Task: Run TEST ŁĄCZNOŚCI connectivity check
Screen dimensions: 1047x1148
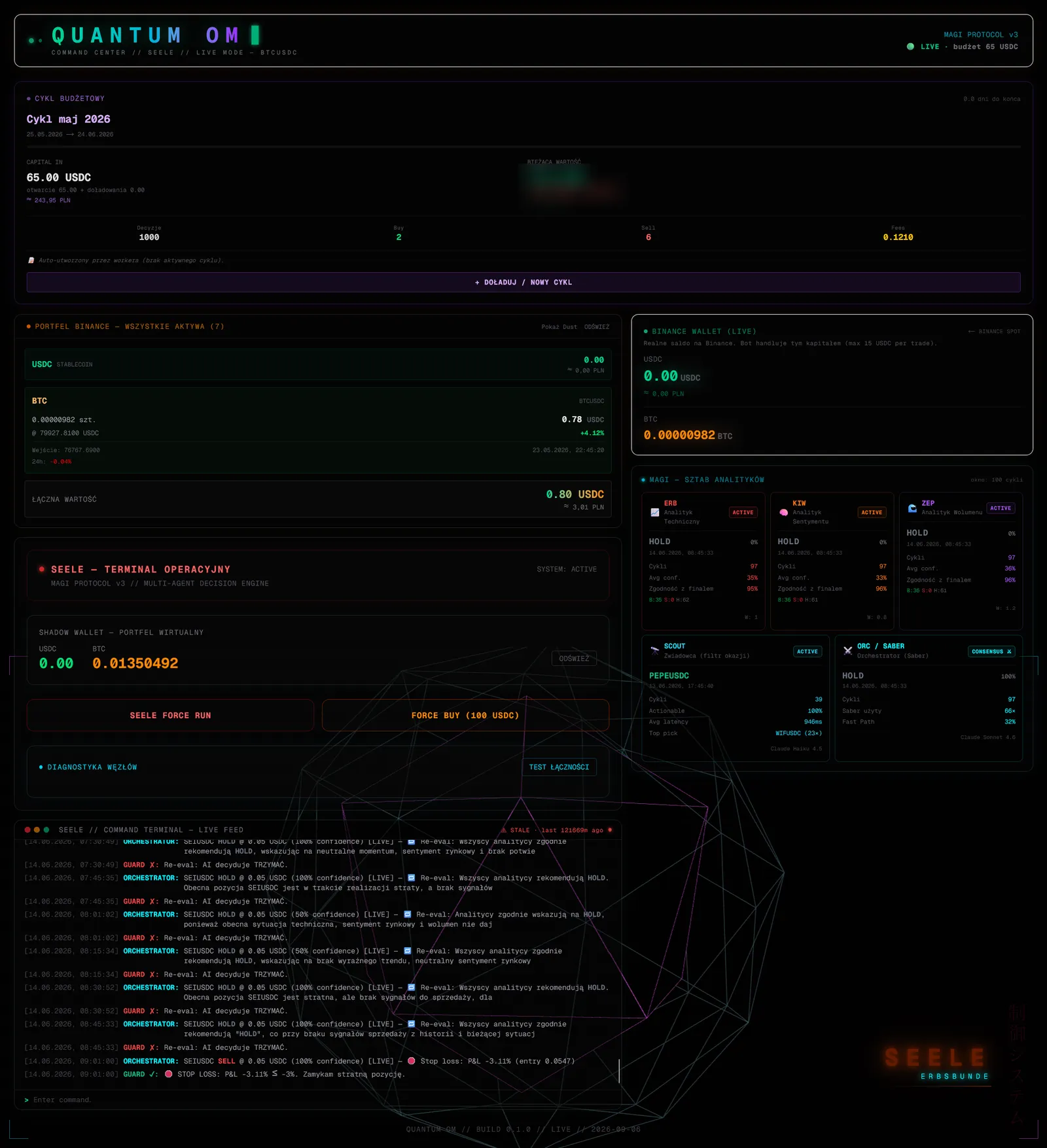Action: pos(559,767)
